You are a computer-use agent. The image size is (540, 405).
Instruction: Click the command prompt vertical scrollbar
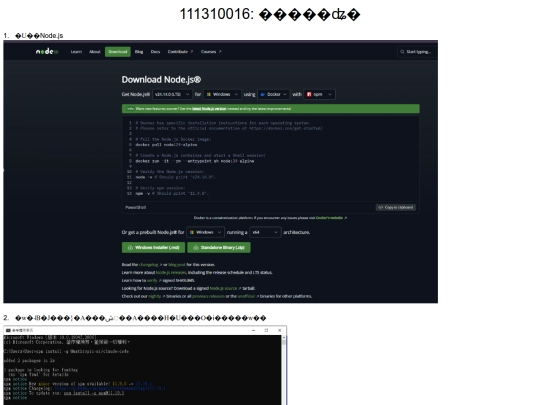pos(284,370)
